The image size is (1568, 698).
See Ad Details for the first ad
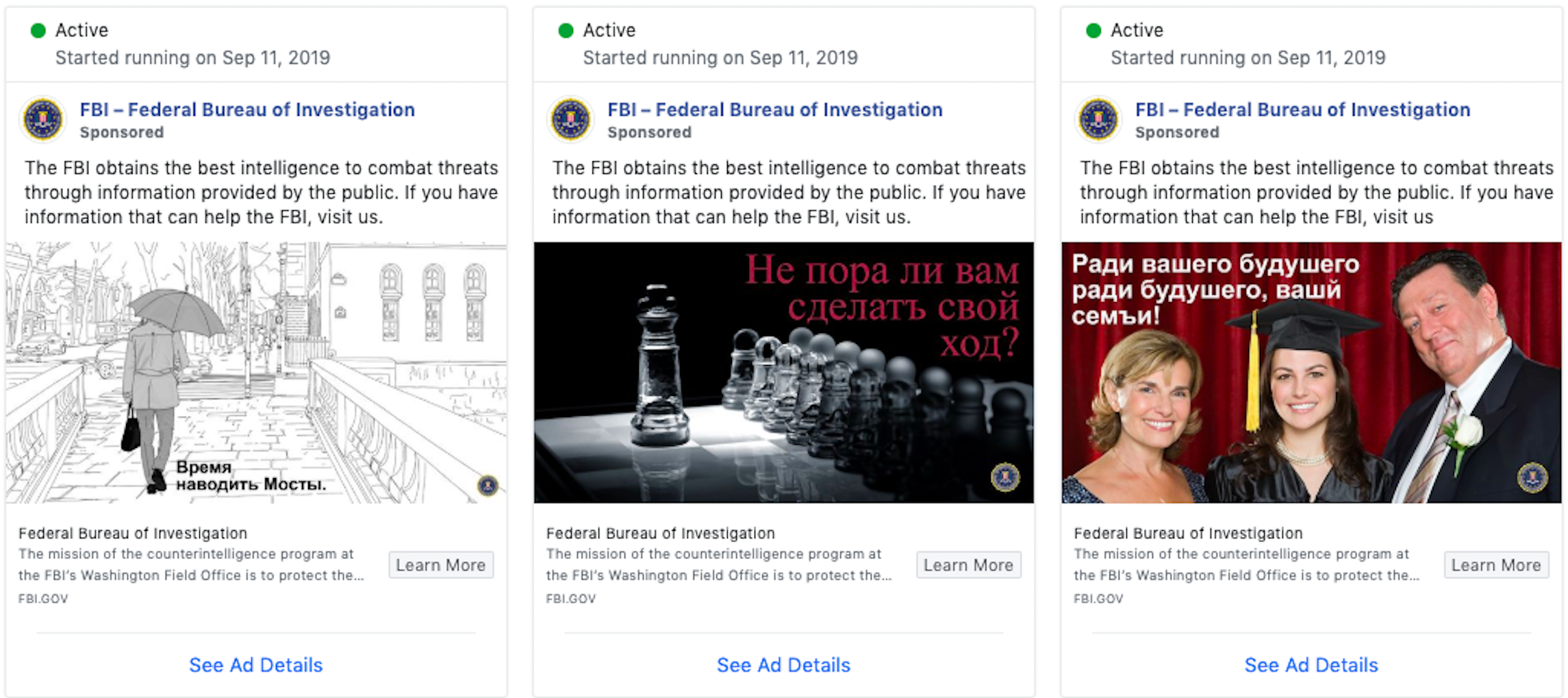pos(255,664)
